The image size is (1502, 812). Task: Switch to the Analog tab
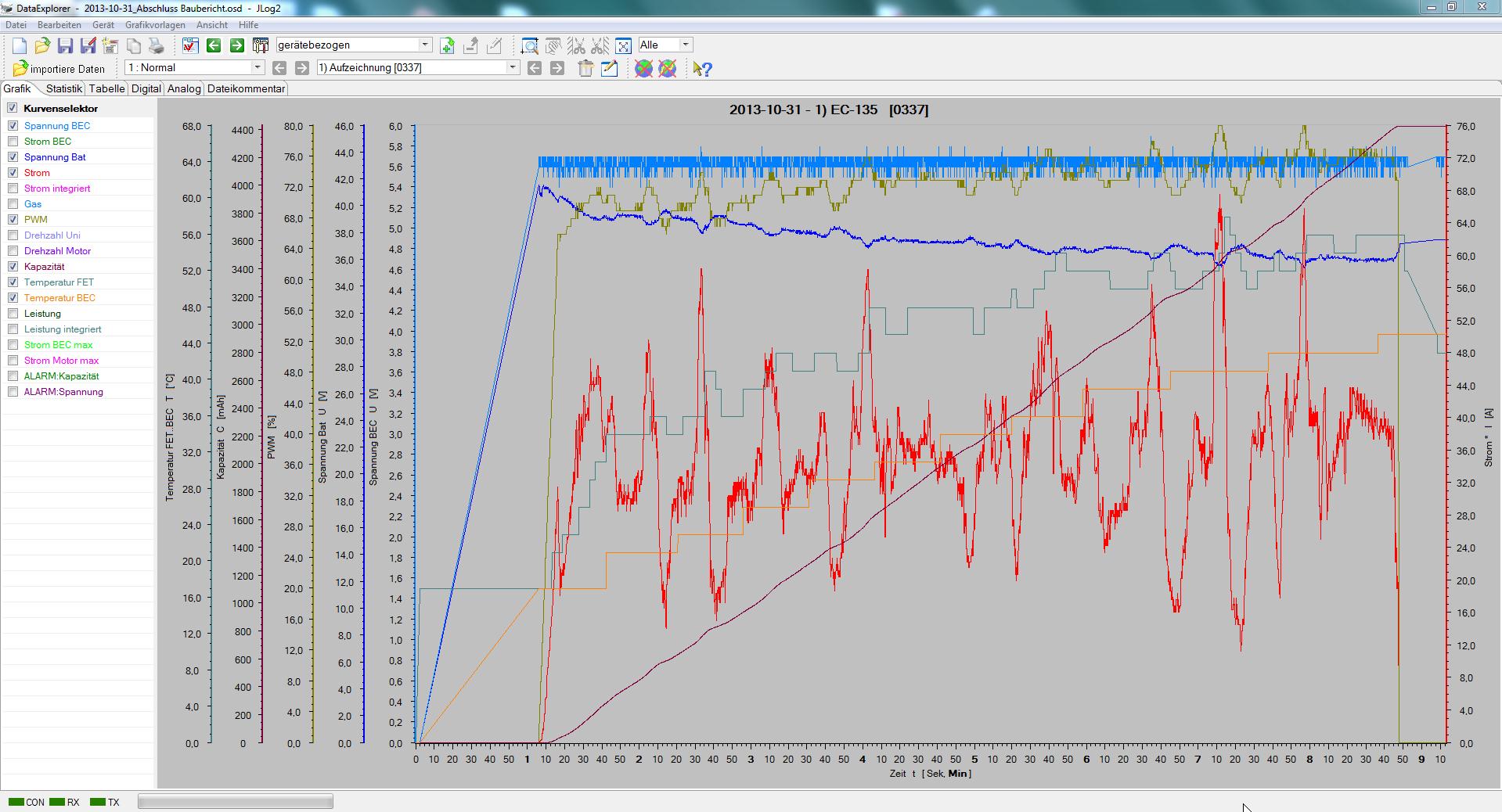point(184,88)
